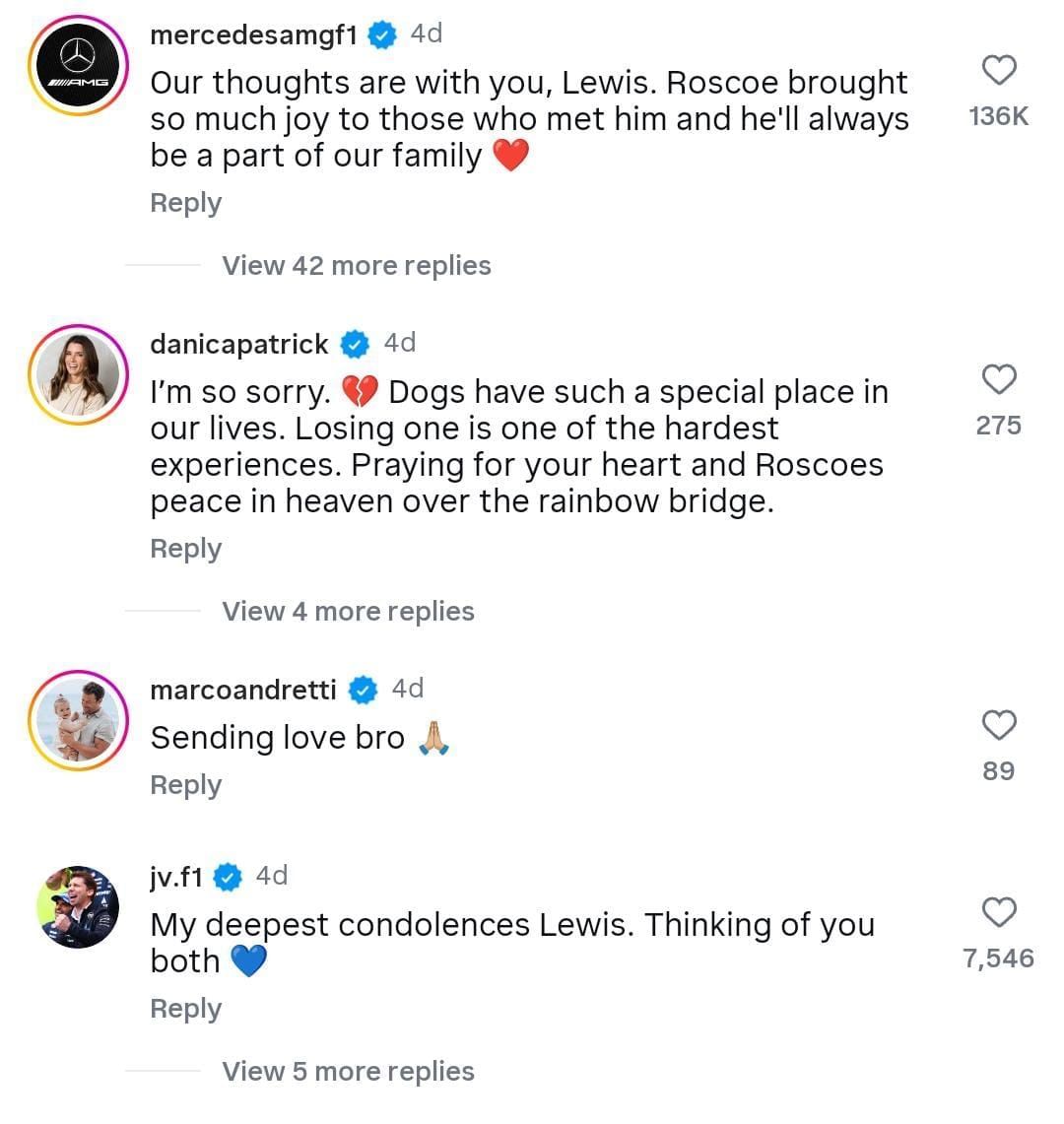Click jv.f1 verified badge
1064x1124 pixels.
[x=228, y=877]
